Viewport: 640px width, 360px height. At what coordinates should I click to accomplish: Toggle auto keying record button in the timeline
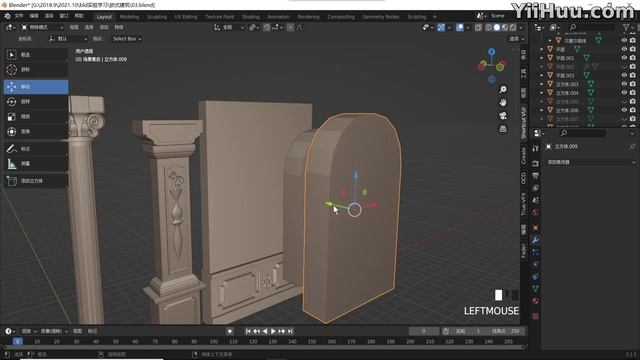[230, 331]
